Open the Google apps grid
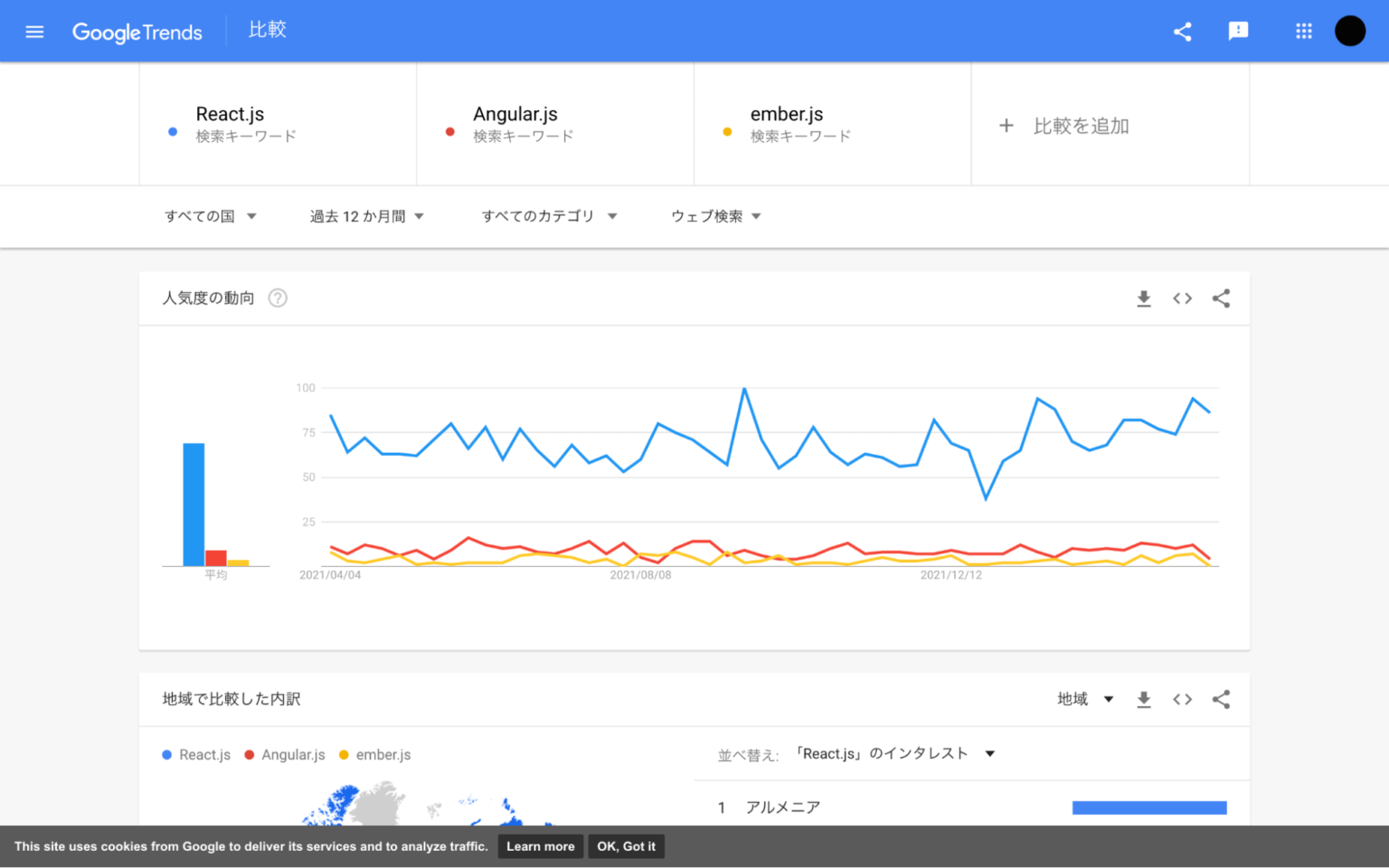This screenshot has width=1389, height=868. click(x=1303, y=32)
